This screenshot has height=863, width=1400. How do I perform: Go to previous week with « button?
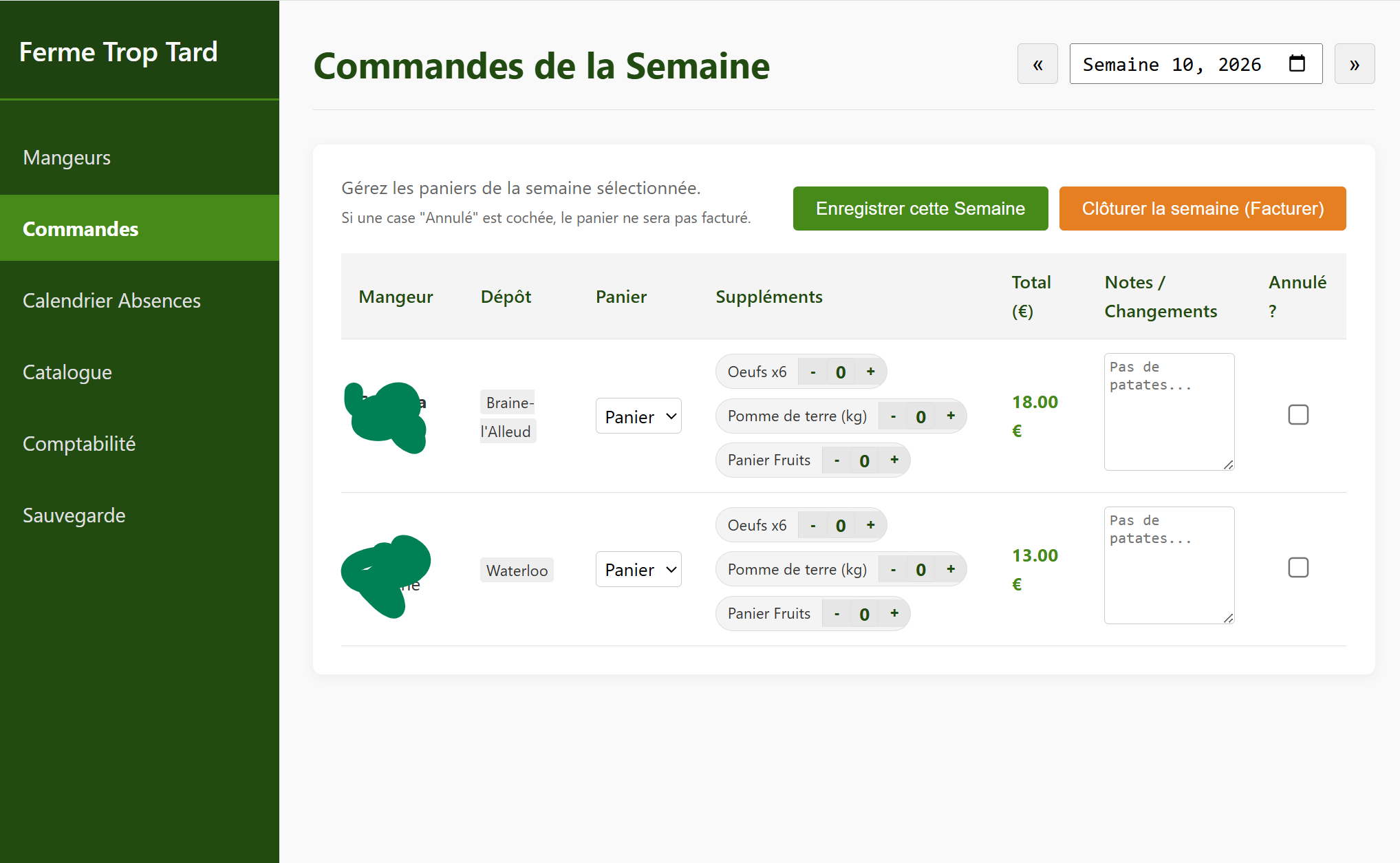(x=1037, y=64)
